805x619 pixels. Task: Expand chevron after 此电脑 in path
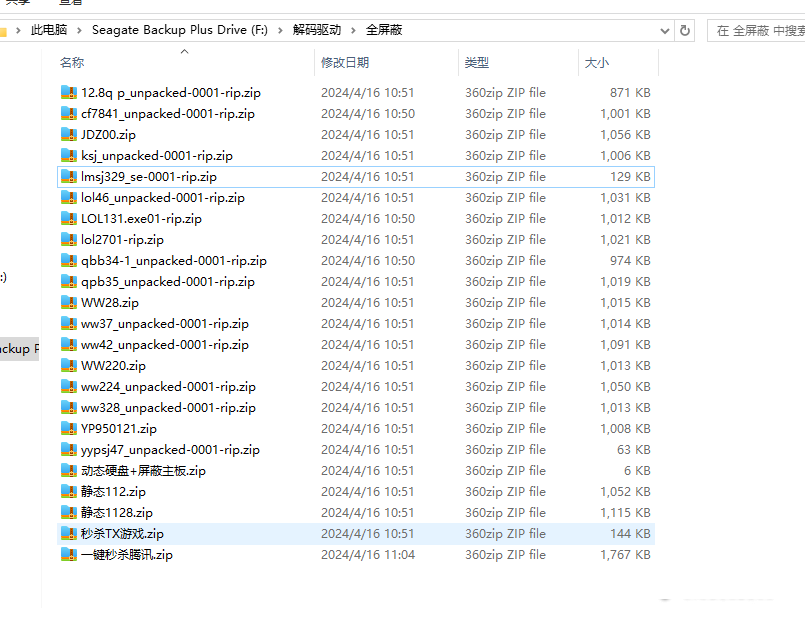point(80,30)
